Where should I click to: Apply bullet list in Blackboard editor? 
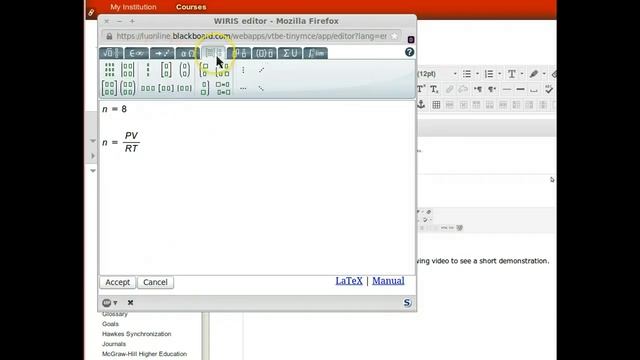(467, 74)
